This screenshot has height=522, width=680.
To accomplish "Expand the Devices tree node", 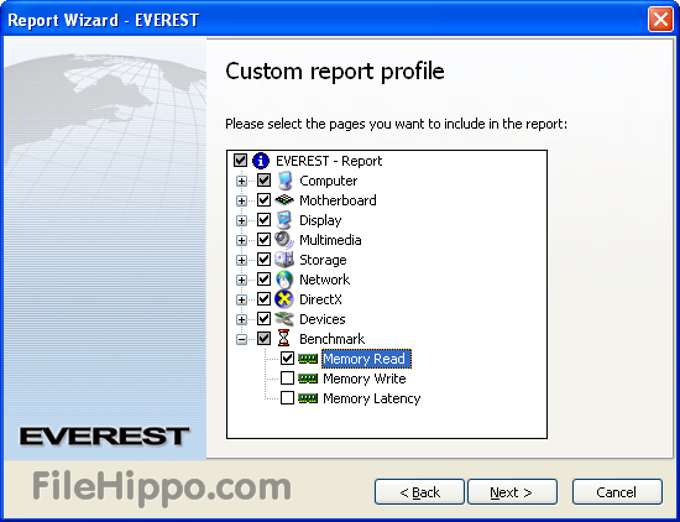I will pos(241,319).
